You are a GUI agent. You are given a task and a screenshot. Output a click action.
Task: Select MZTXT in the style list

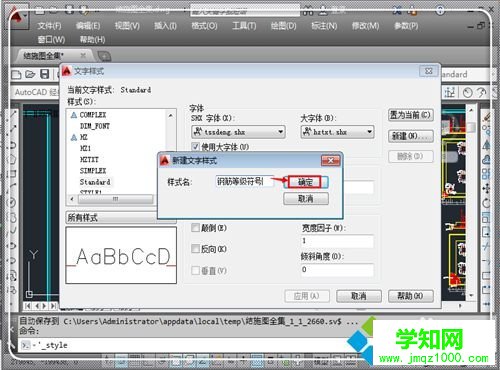(89, 160)
